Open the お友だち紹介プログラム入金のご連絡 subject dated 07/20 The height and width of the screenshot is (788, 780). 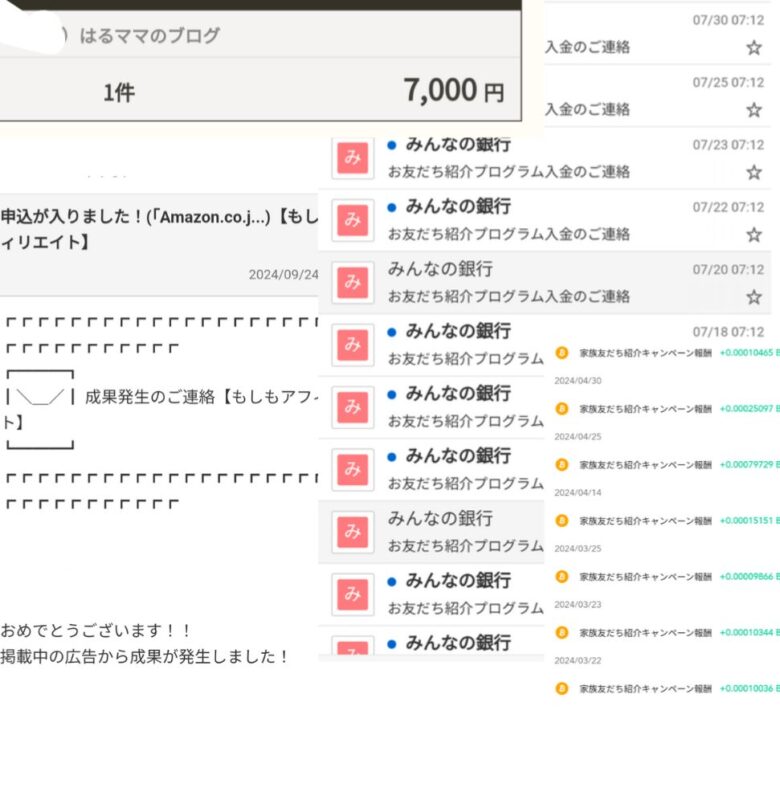point(509,297)
